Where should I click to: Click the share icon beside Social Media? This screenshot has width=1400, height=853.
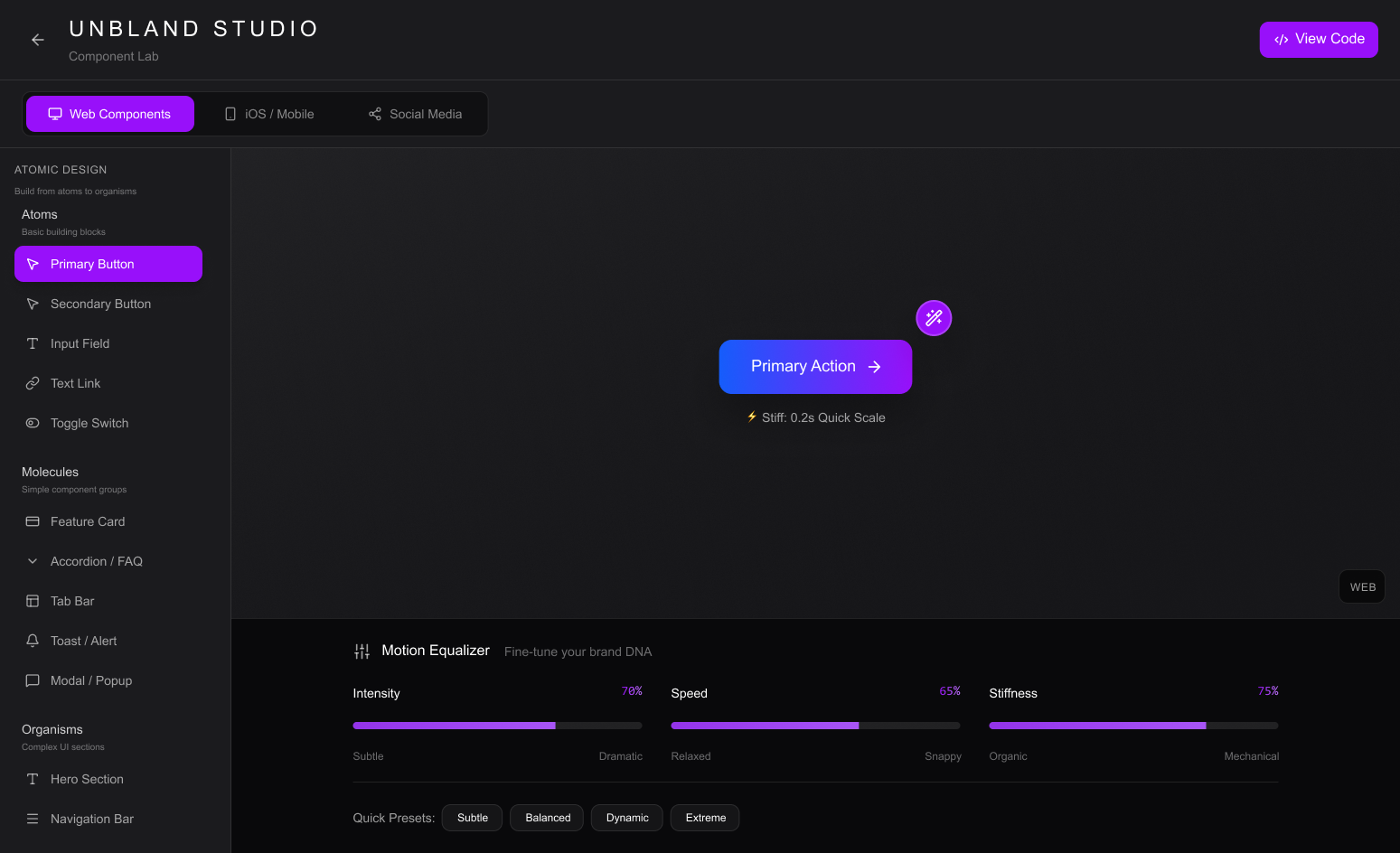(x=375, y=114)
